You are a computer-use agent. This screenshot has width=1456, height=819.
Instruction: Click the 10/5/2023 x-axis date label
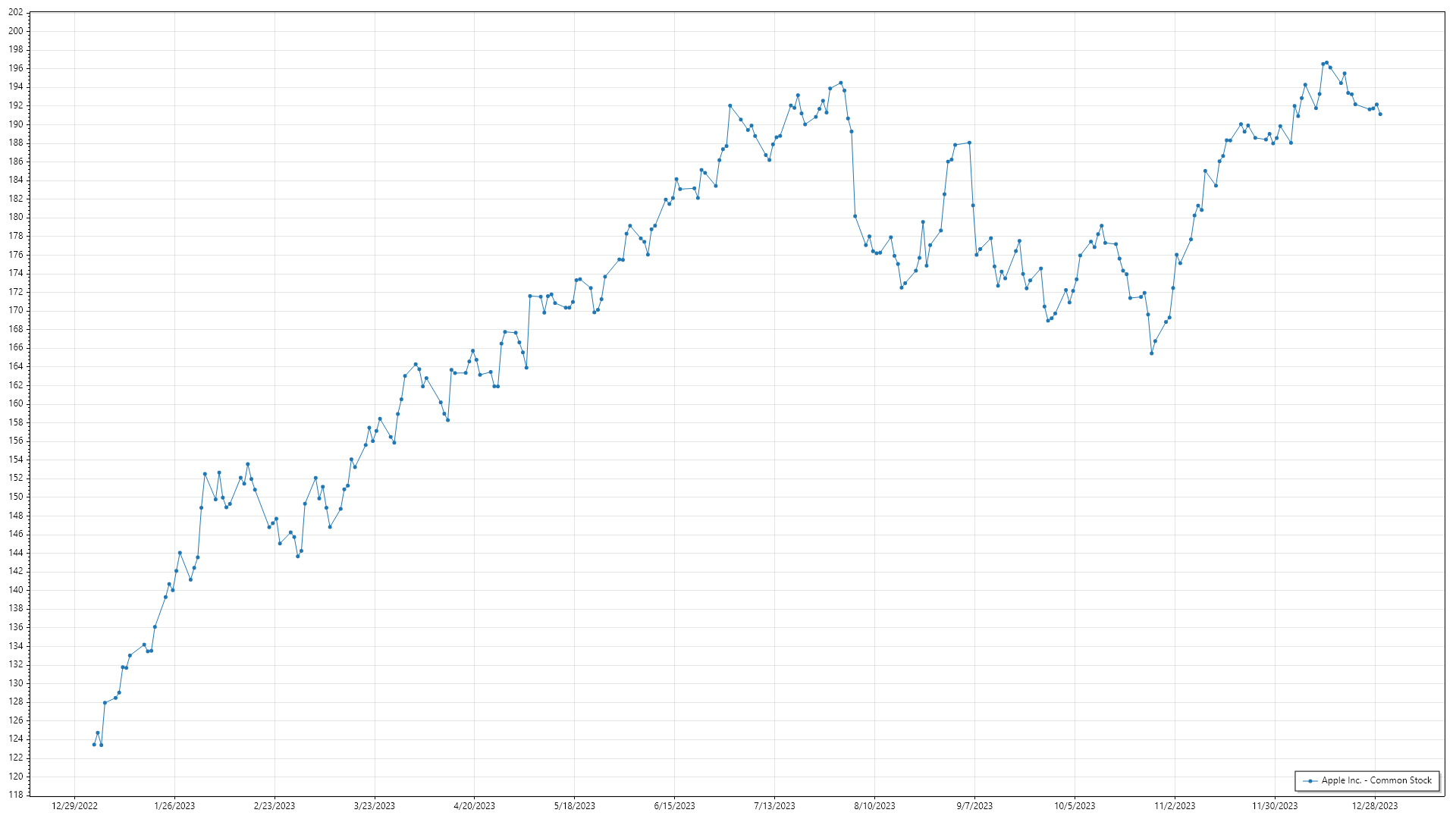click(x=1075, y=806)
